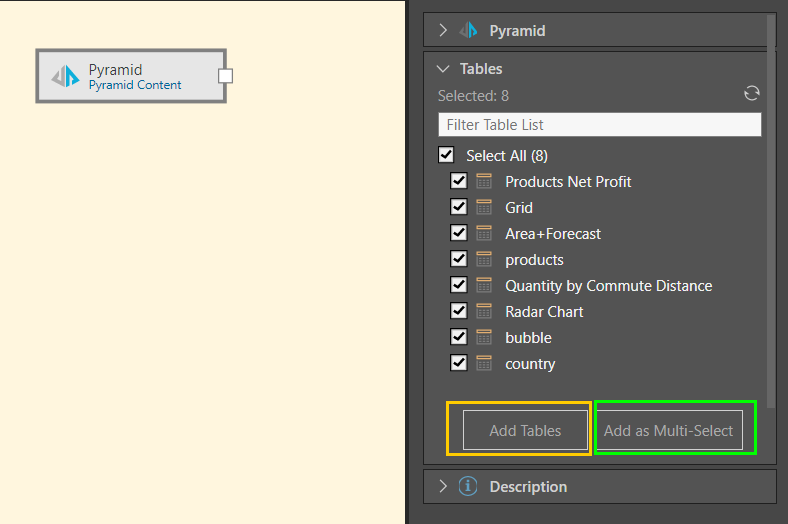Toggle the country table checkbox
This screenshot has height=524, width=788.
pyautogui.click(x=459, y=364)
